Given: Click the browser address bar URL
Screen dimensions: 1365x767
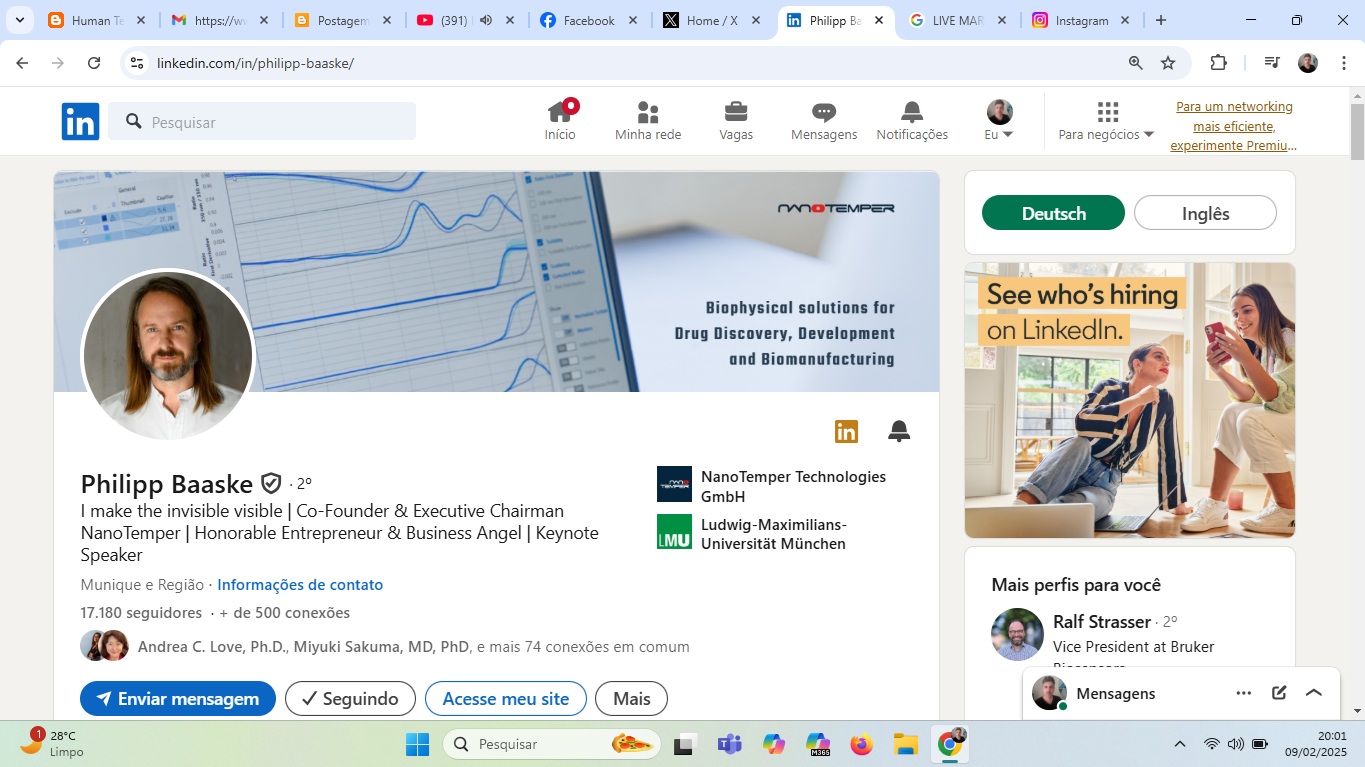Looking at the screenshot, I should [255, 63].
